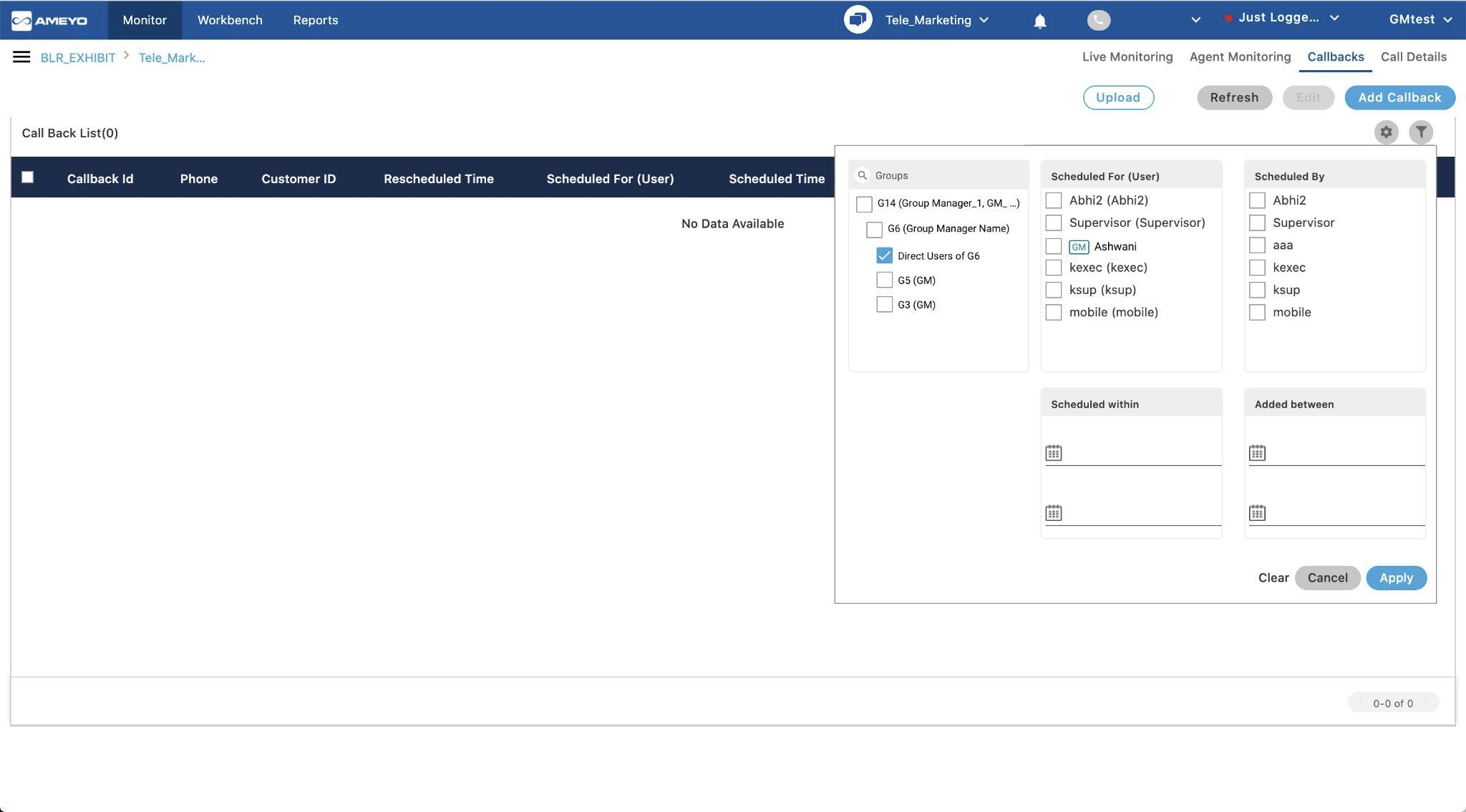Toggle the callback filter funnel icon
Image resolution: width=1466 pixels, height=812 pixels.
(1421, 132)
